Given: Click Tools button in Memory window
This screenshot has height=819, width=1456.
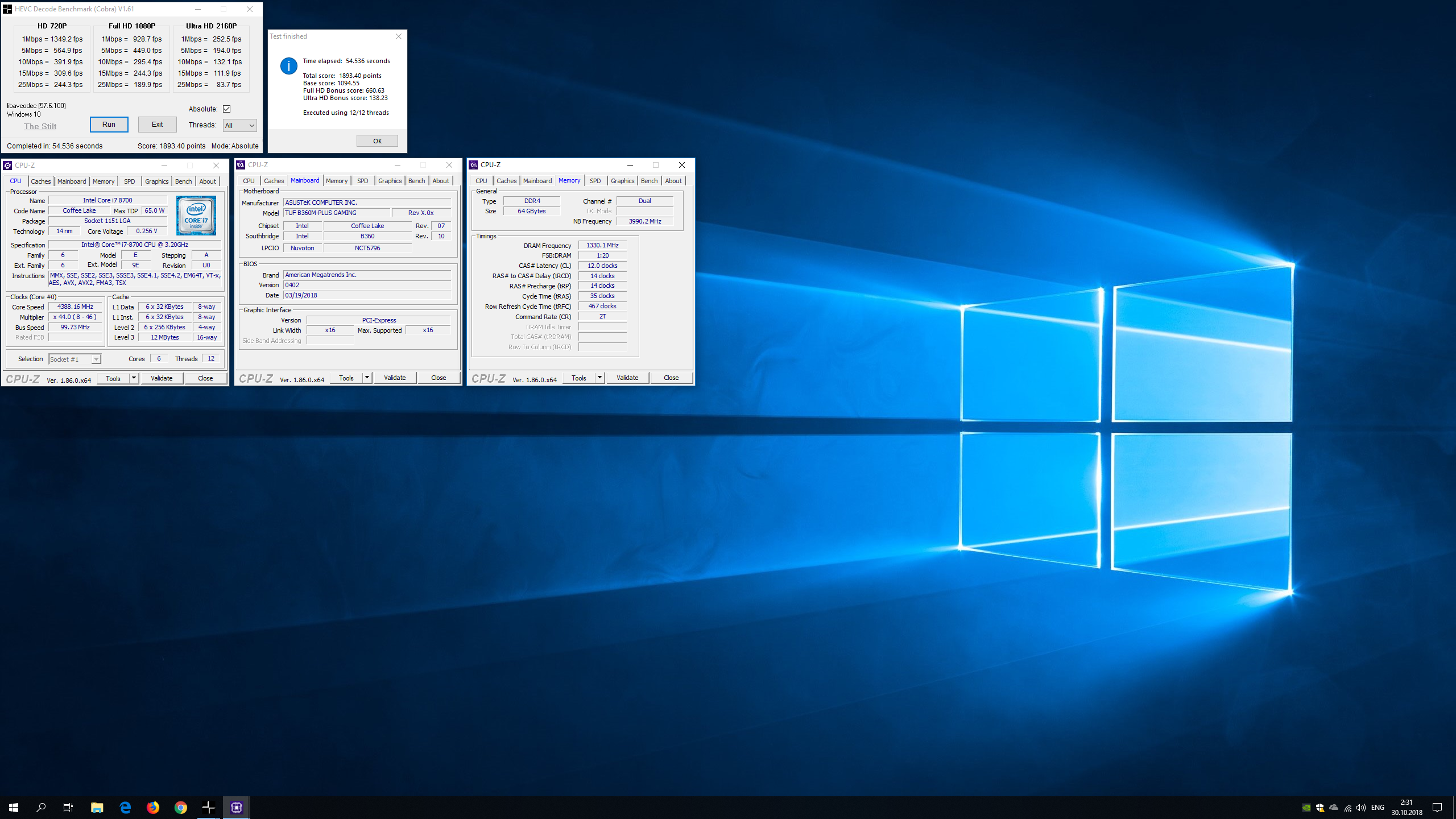Looking at the screenshot, I should pos(579,378).
